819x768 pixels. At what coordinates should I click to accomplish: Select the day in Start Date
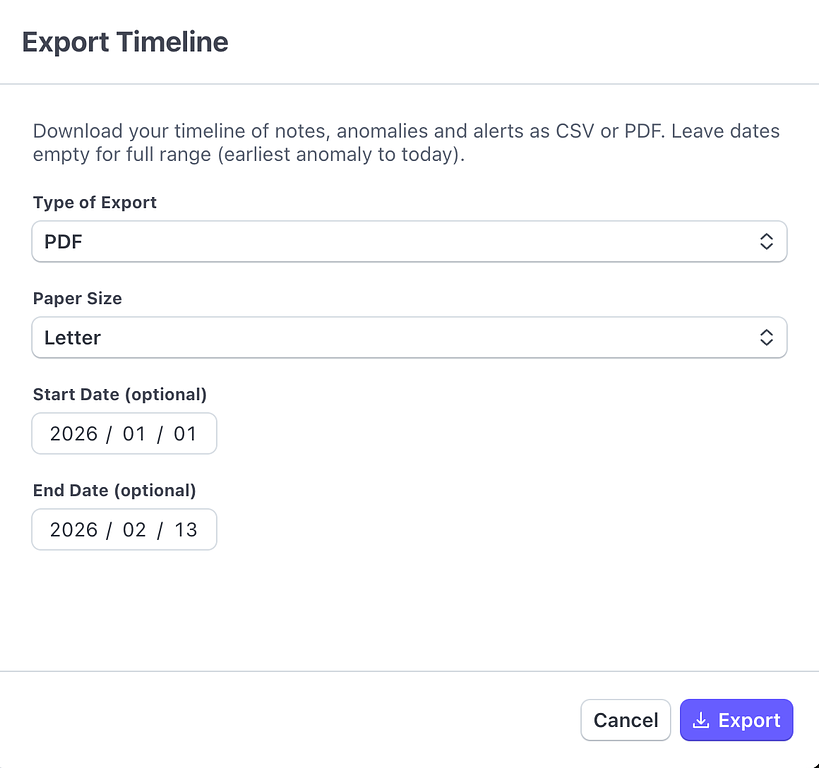[185, 434]
